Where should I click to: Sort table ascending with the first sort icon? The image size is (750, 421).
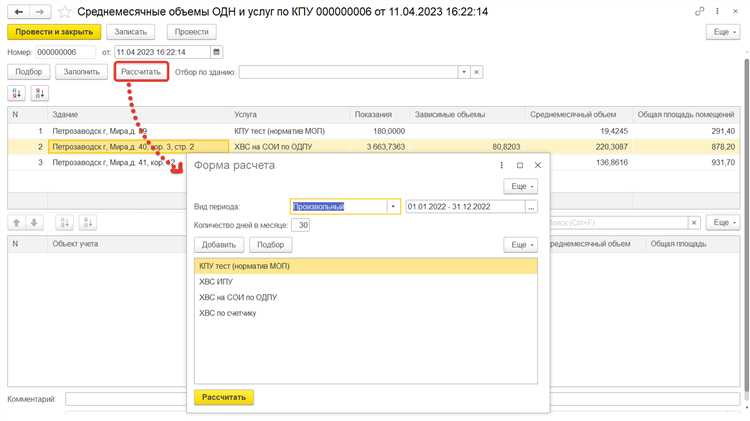17,93
